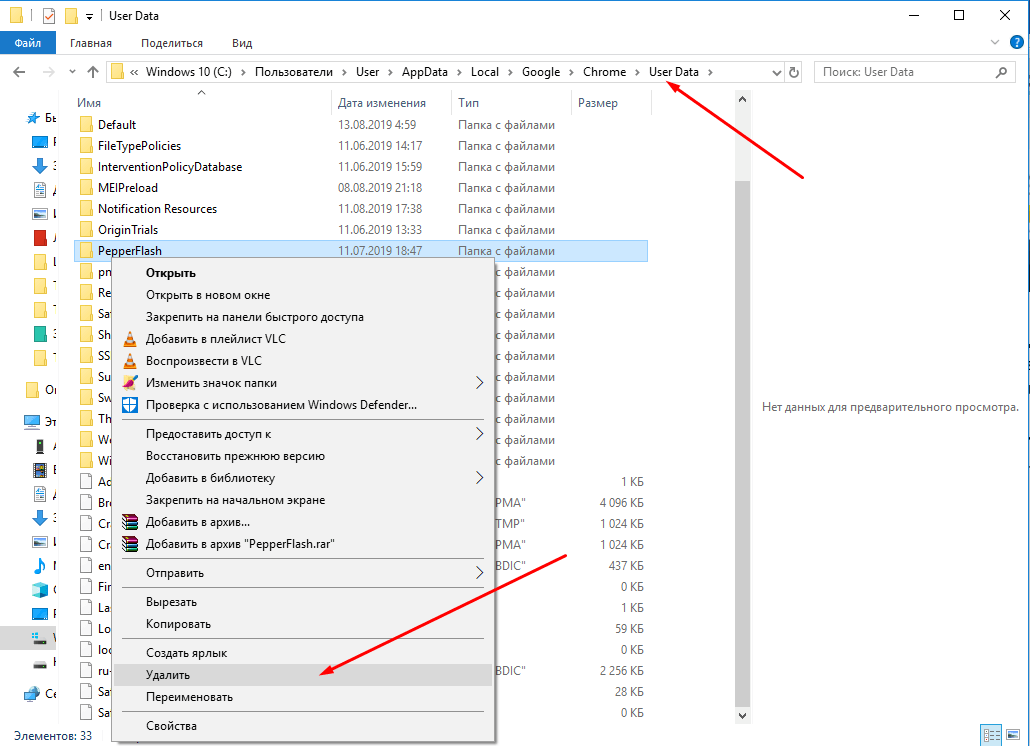The height and width of the screenshot is (746, 1030).
Task: Sort by the Дата изменения column header
Action: point(392,103)
